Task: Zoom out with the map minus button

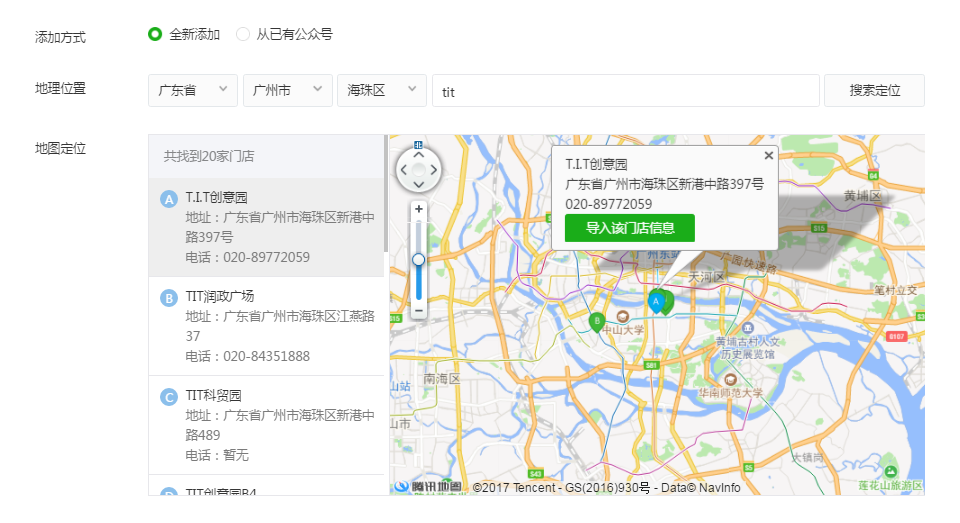Action: tap(418, 311)
